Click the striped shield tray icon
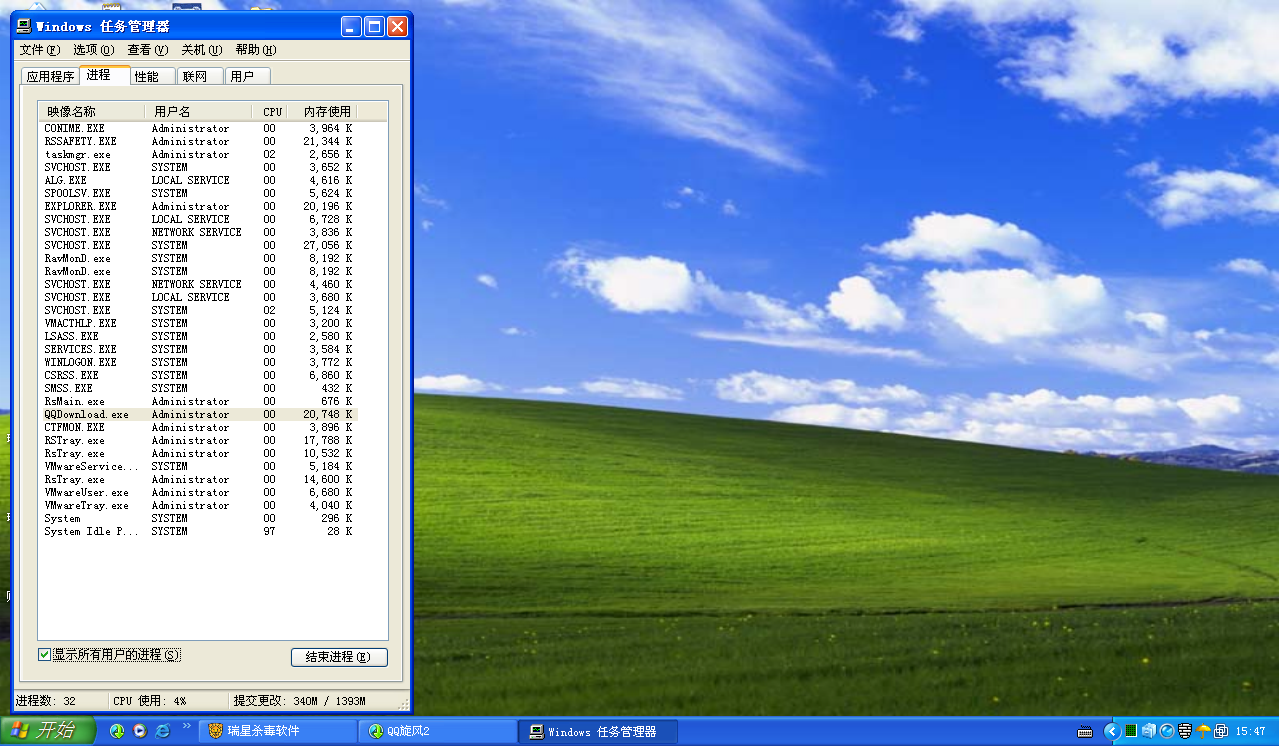The image size is (1279, 746). coord(1184,731)
